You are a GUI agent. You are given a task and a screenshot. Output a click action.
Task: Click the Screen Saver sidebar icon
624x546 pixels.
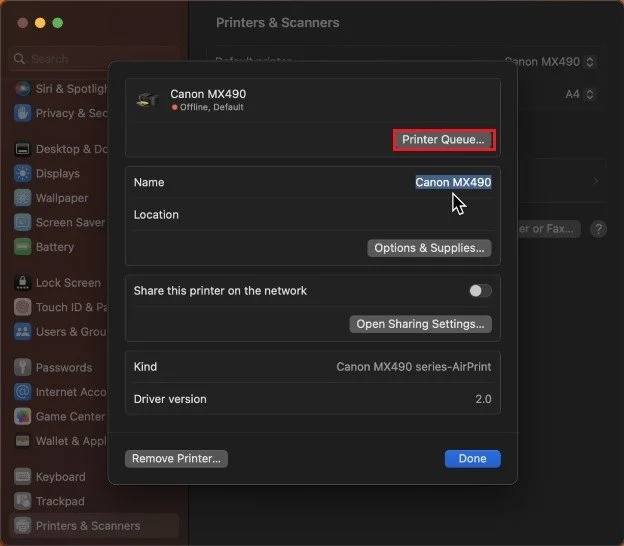coord(22,222)
